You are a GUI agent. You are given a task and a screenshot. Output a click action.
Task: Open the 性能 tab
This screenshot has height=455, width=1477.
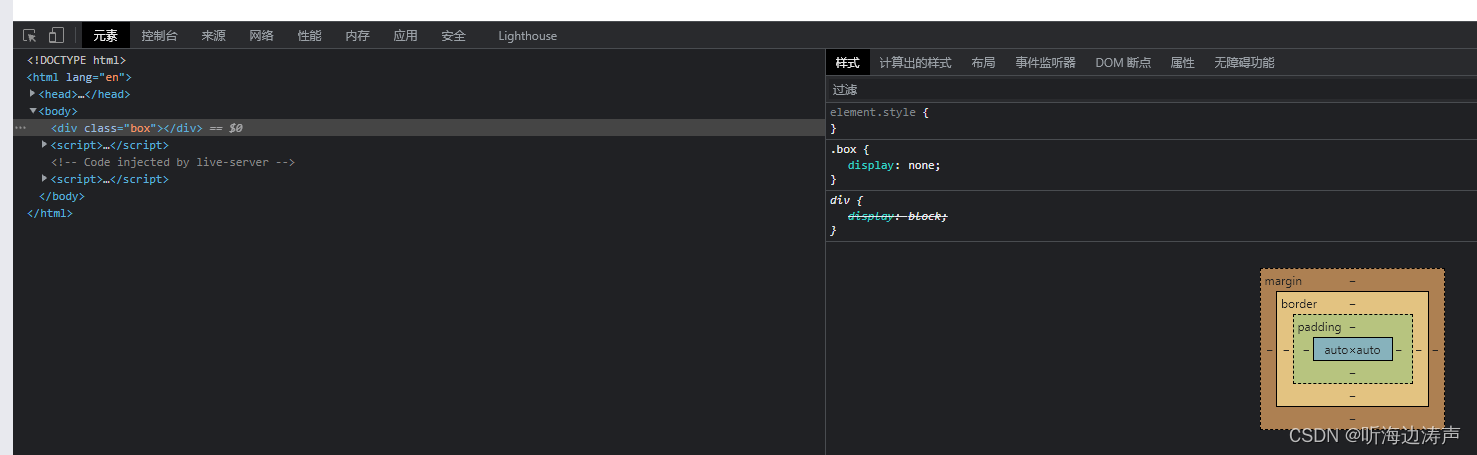(309, 36)
